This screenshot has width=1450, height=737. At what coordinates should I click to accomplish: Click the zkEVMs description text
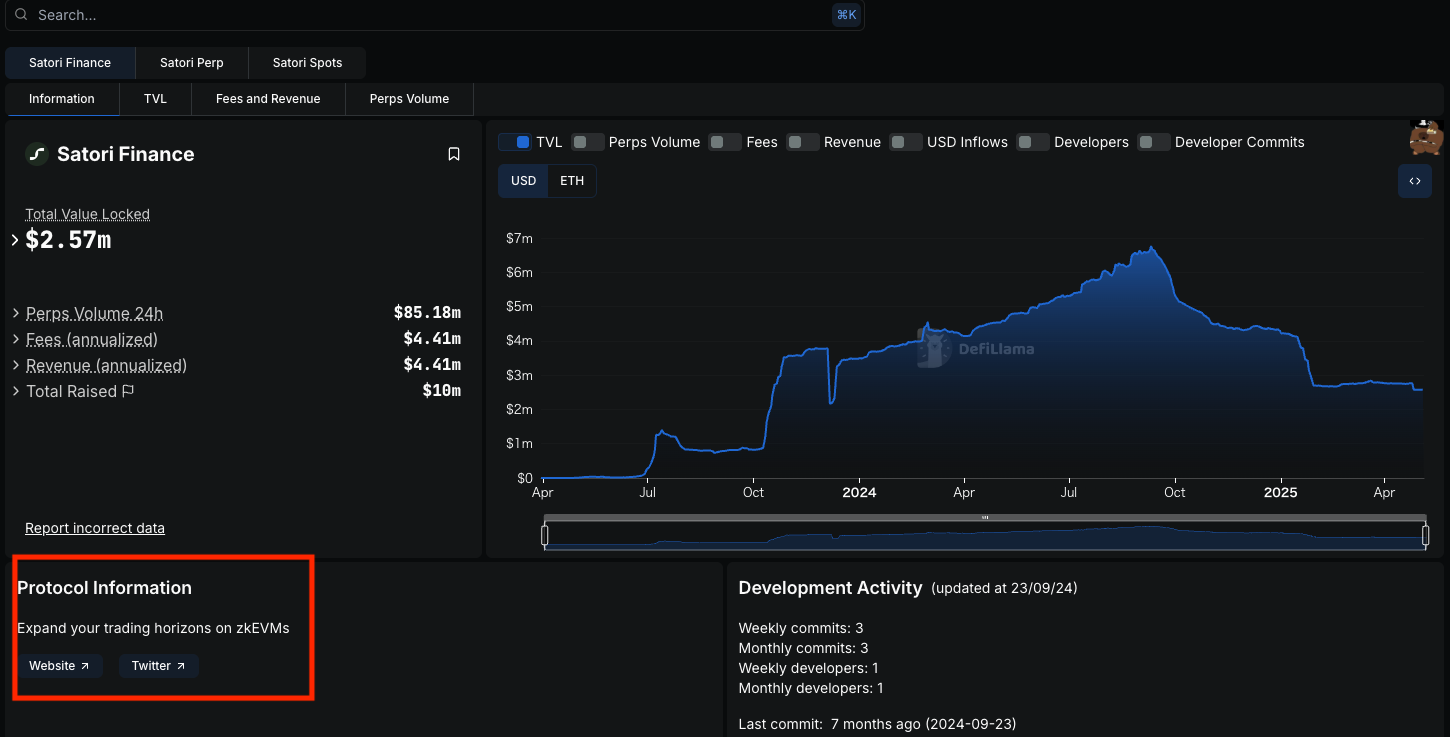pos(153,628)
